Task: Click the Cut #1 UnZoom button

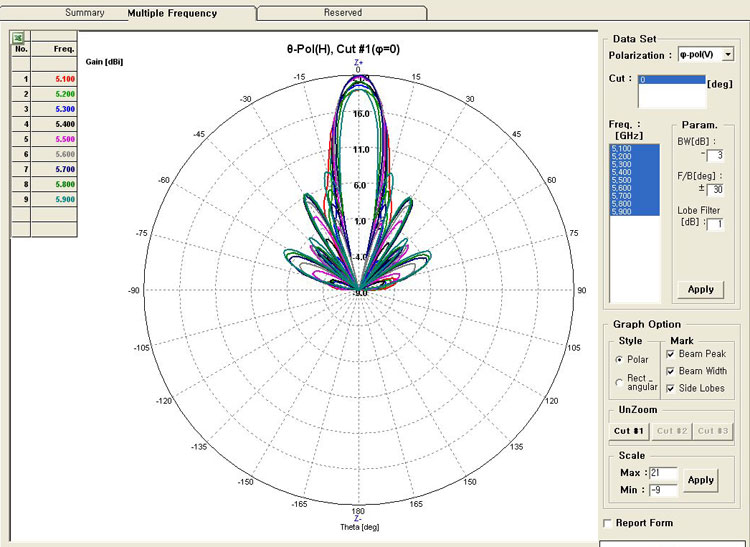Action: [x=629, y=431]
